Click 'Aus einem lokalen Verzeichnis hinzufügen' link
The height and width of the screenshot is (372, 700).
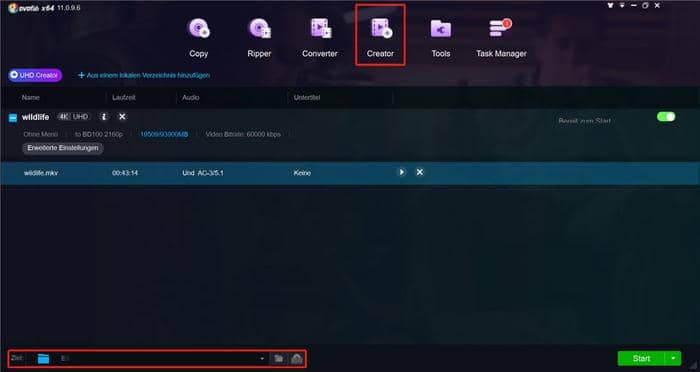pyautogui.click(x=144, y=75)
